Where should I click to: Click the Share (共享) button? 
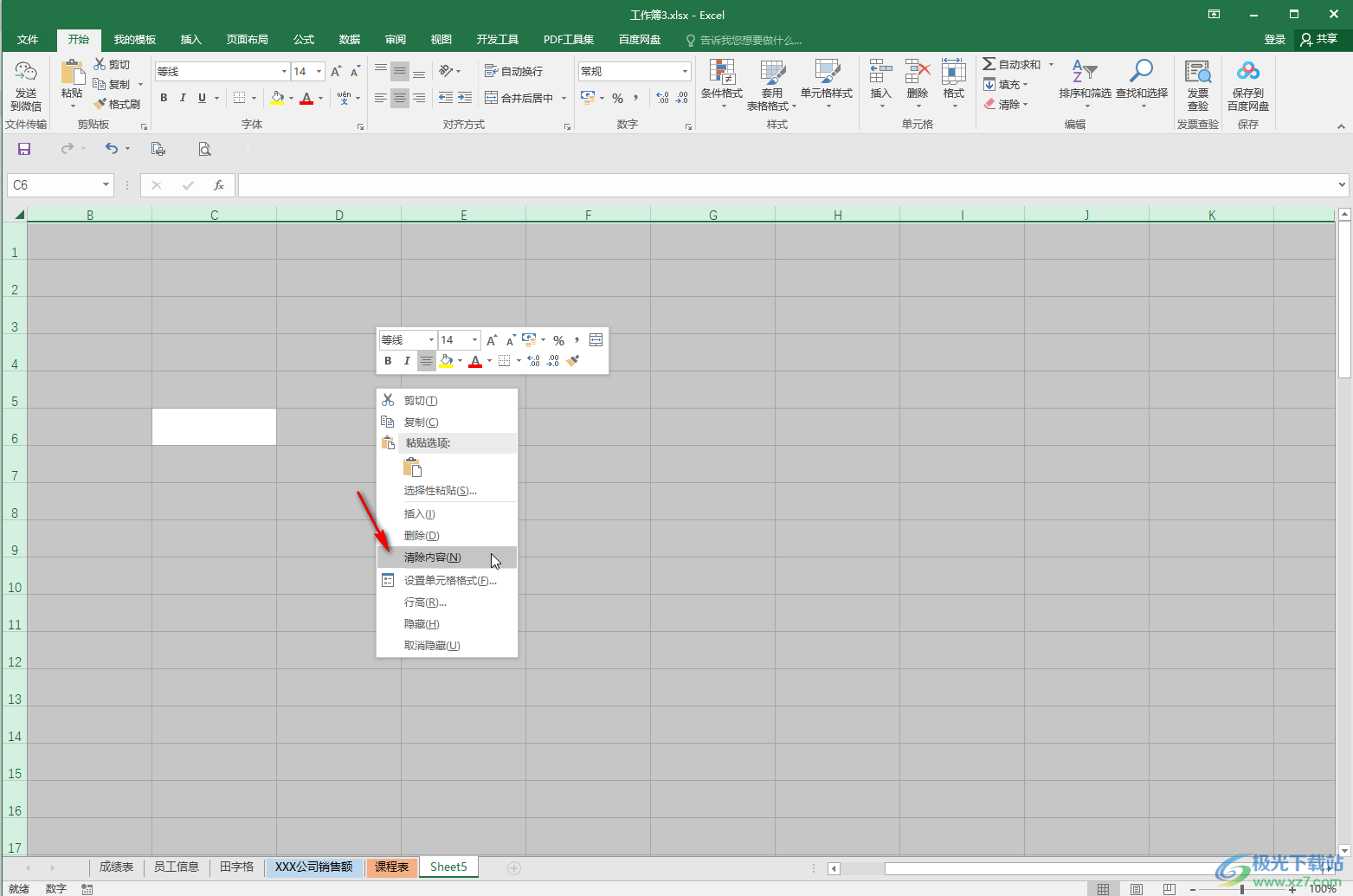click(x=1319, y=40)
